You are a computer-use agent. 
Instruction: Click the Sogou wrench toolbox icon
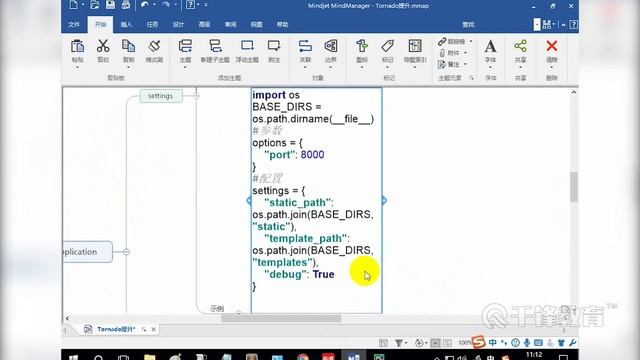[573, 342]
